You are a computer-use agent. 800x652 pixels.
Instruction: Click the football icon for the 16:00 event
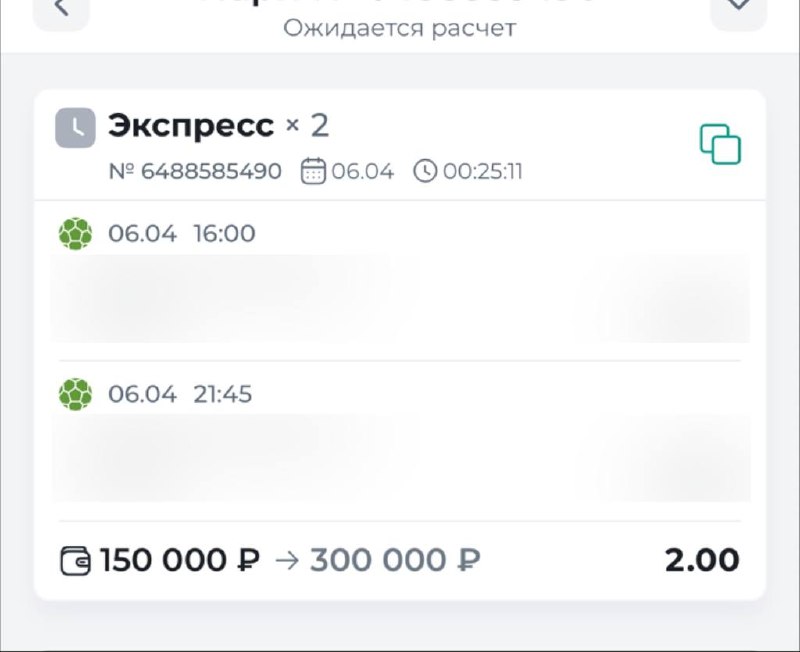coord(75,234)
